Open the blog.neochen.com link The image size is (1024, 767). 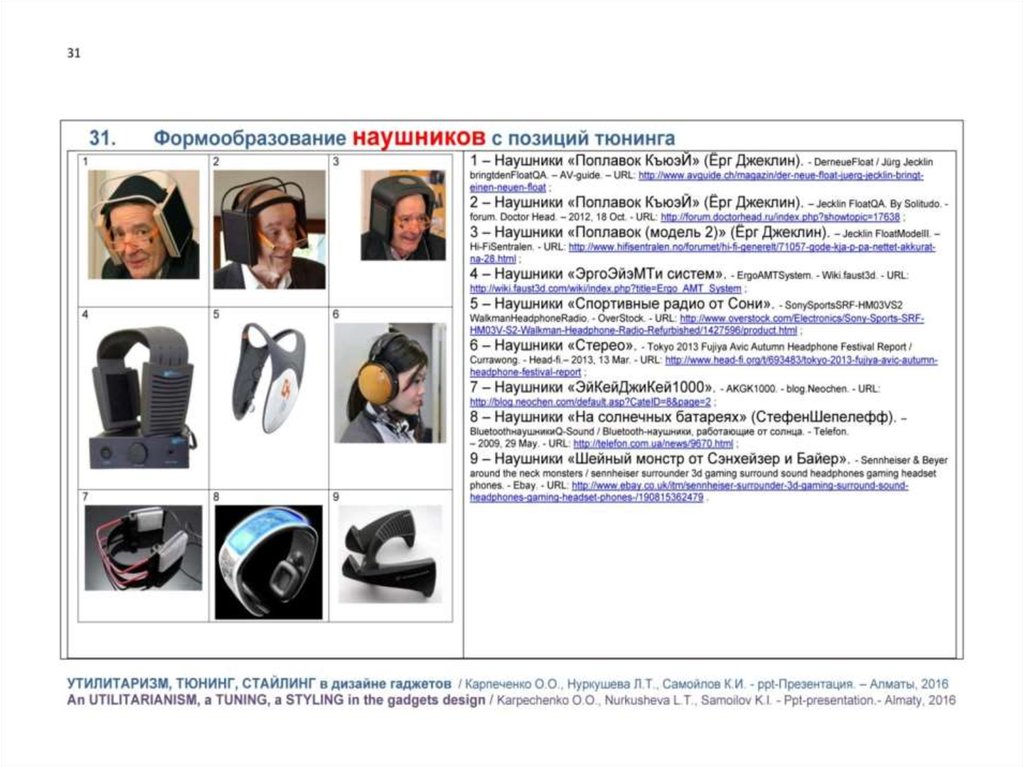click(x=589, y=402)
